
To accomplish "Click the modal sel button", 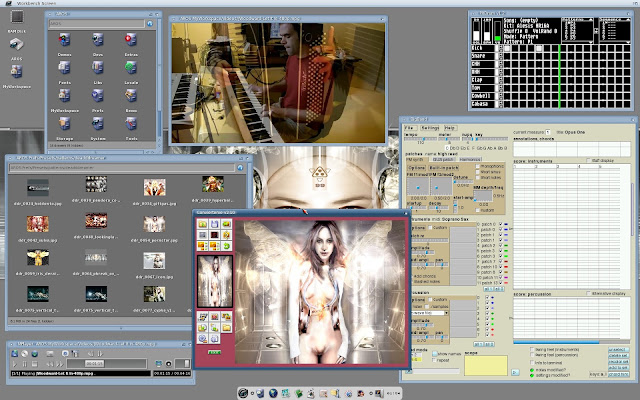I will [618, 362].
